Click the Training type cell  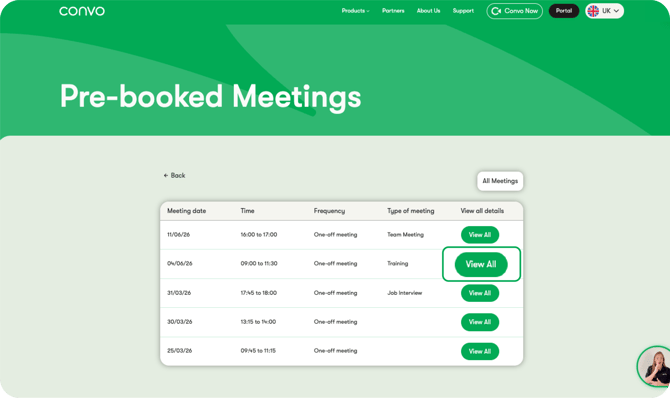[x=397, y=263]
